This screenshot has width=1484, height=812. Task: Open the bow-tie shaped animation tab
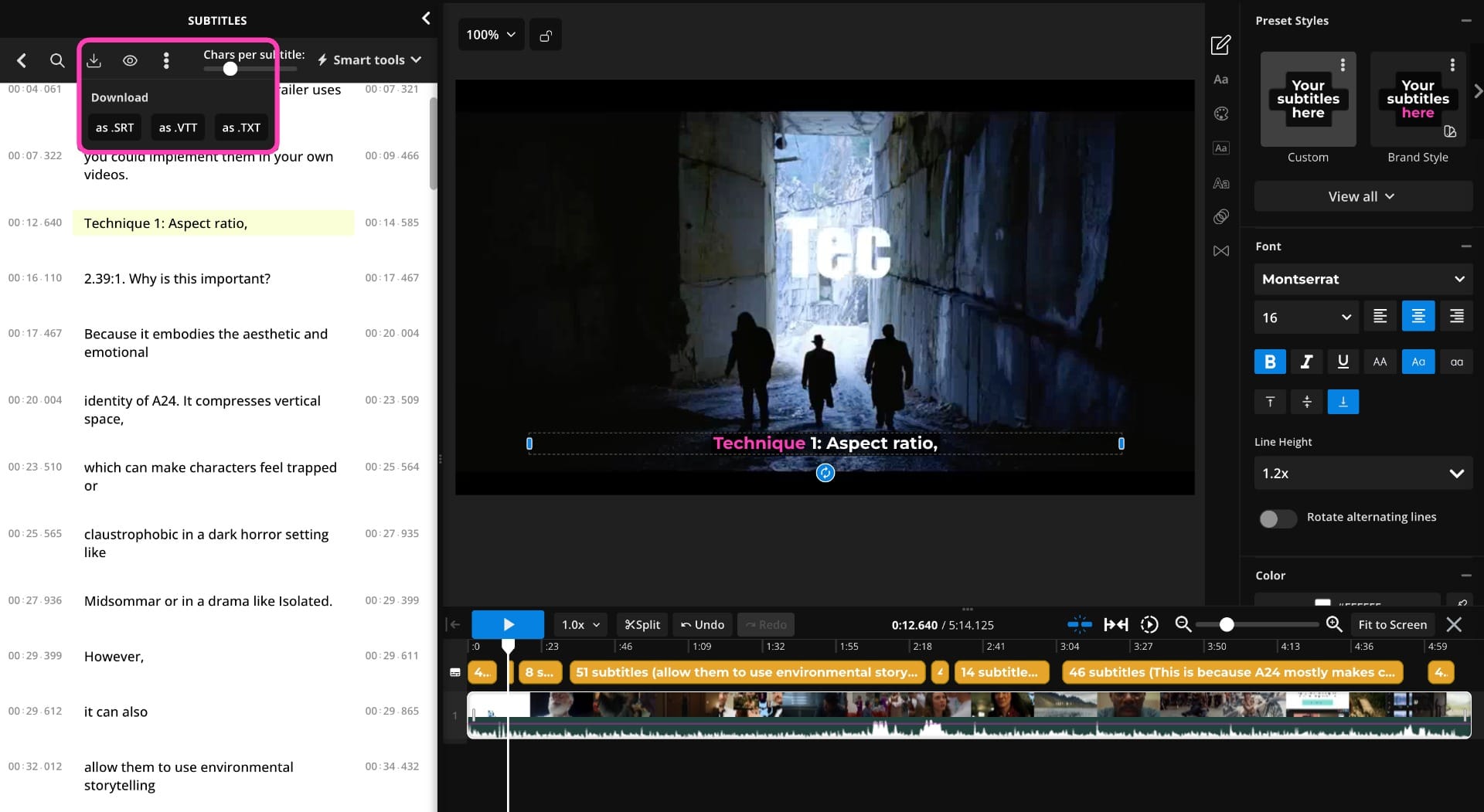point(1221,251)
